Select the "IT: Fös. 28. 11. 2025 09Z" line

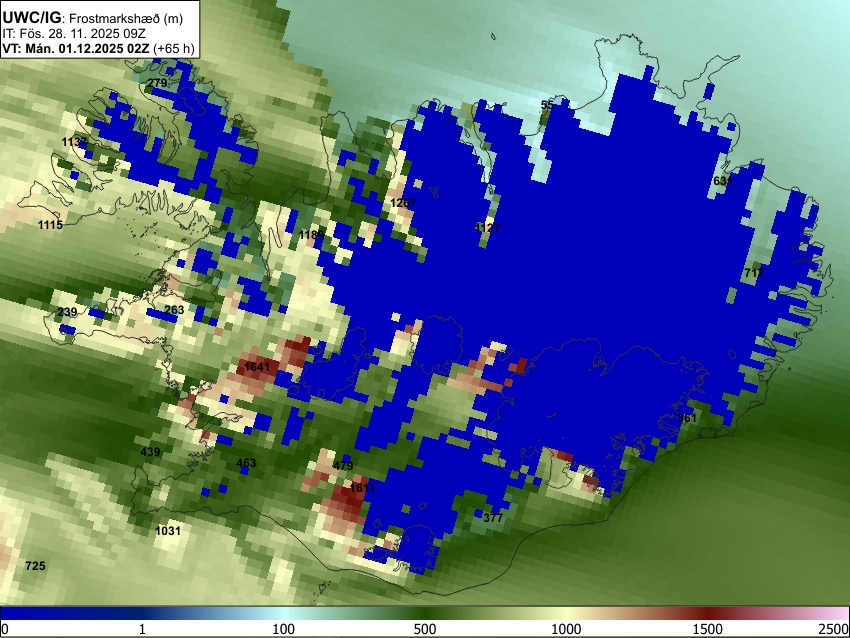pyautogui.click(x=74, y=34)
